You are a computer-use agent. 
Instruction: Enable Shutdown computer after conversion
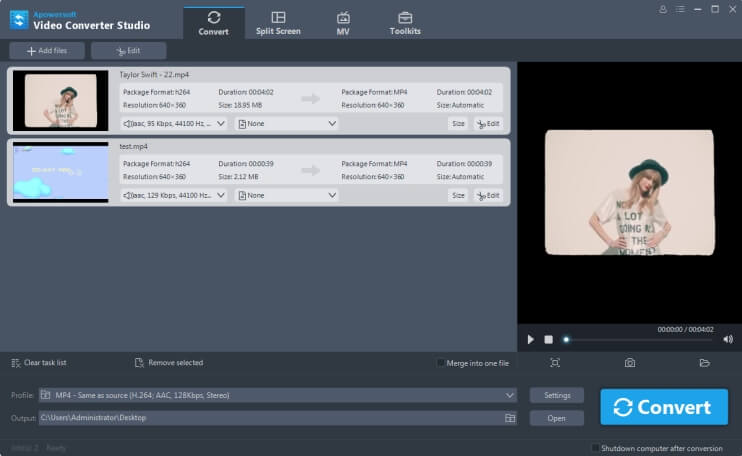[595, 447]
